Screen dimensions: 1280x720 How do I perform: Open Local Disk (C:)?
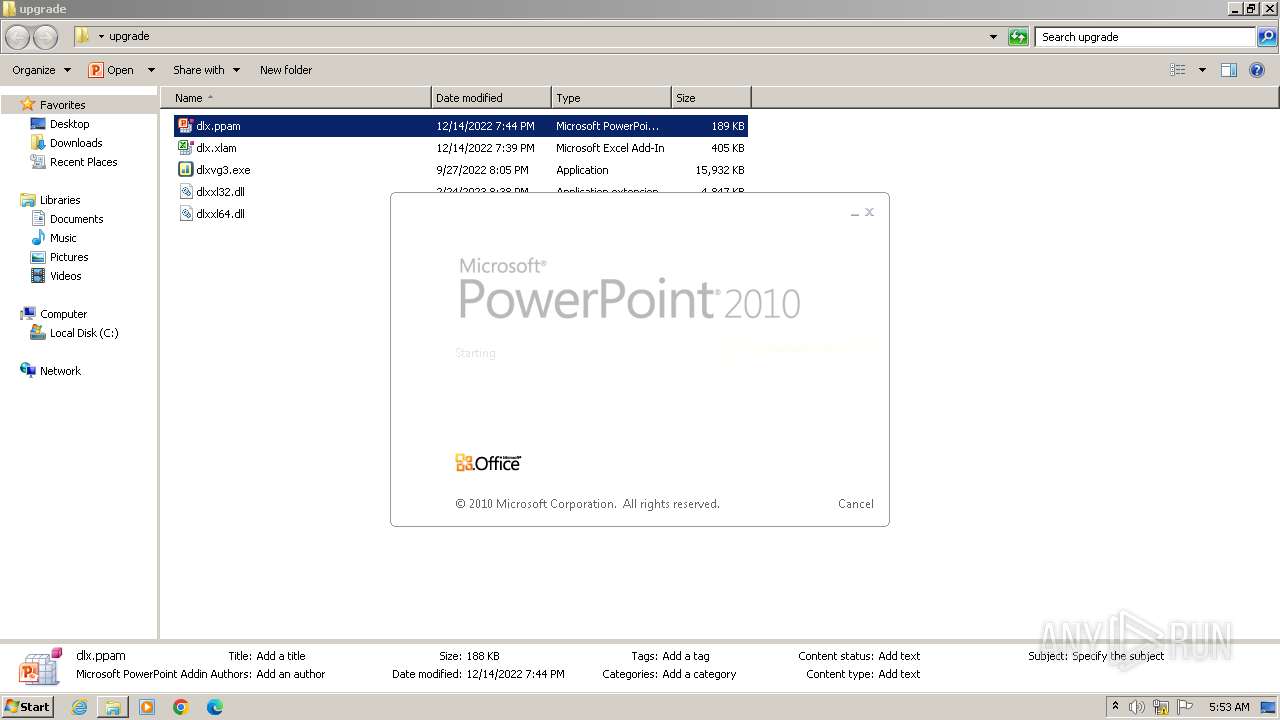tap(84, 333)
